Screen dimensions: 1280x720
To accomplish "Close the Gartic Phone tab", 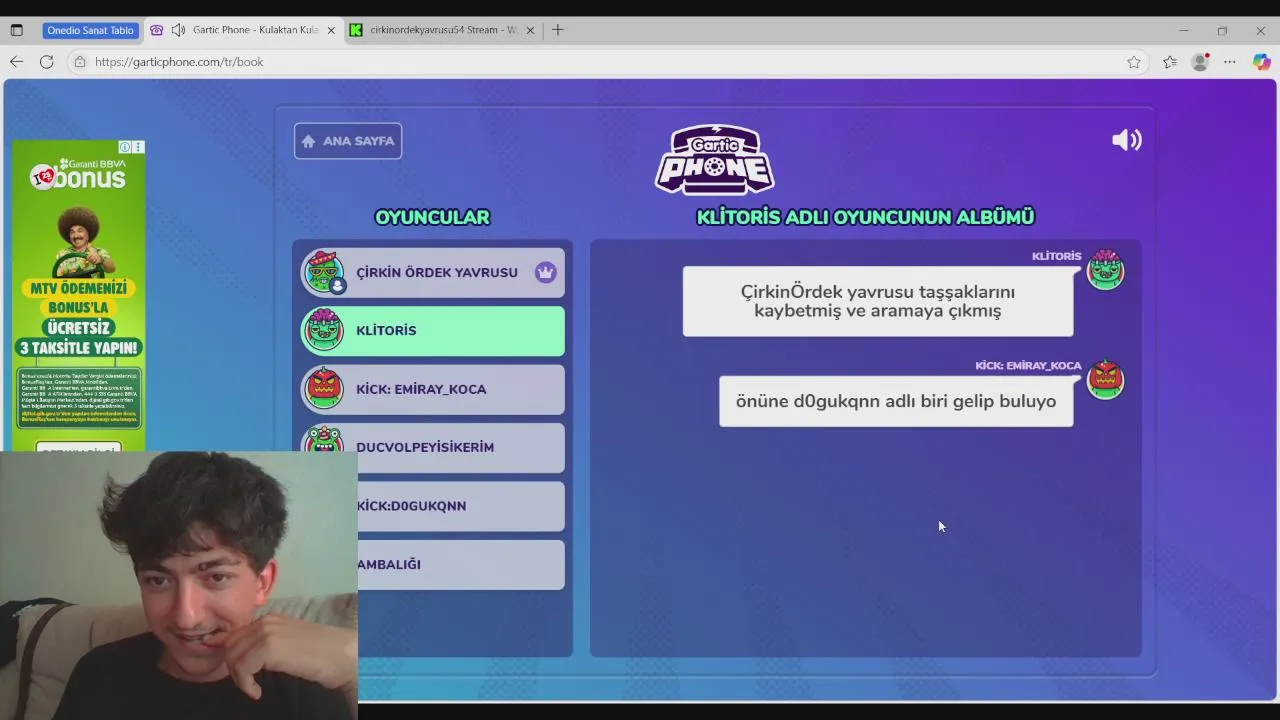I will (x=331, y=30).
